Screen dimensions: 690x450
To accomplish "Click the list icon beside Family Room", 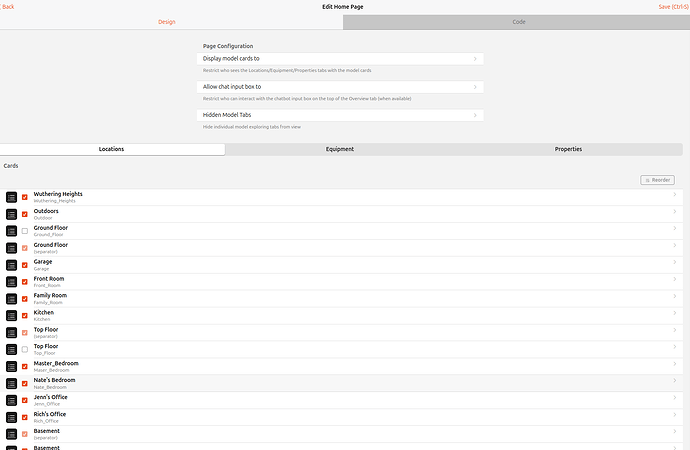I will point(11,298).
